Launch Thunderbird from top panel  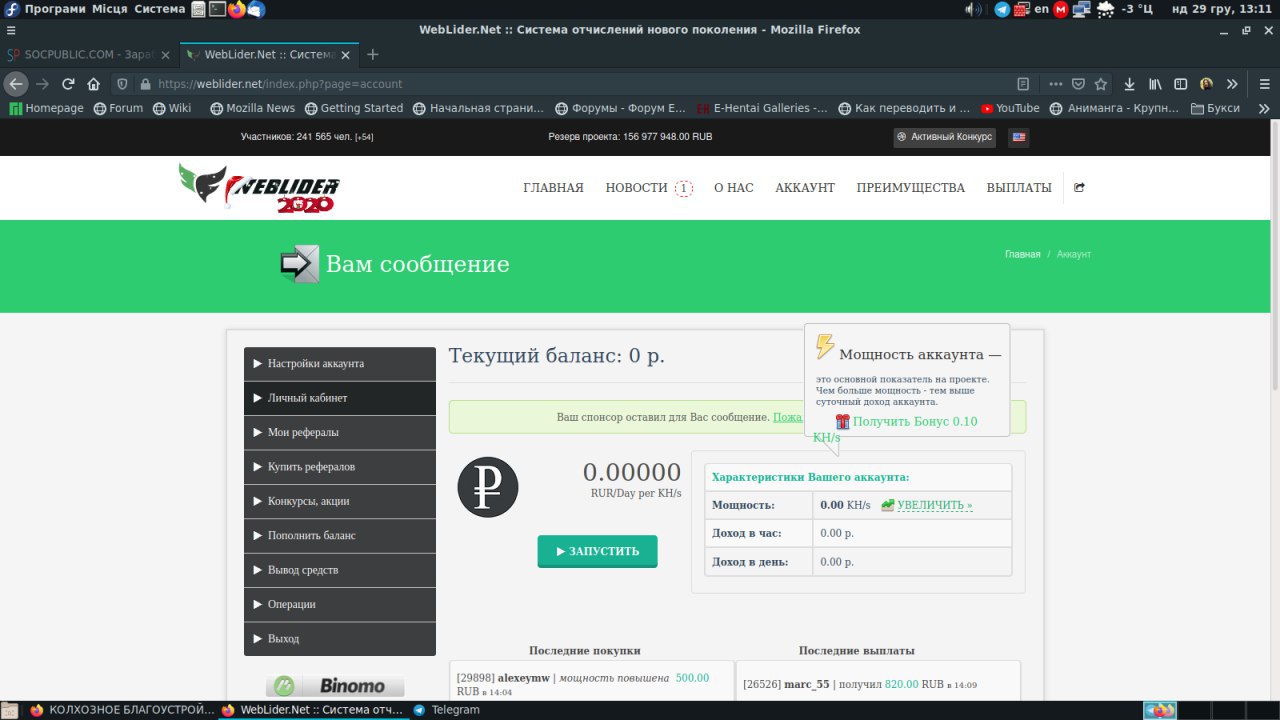pos(256,9)
